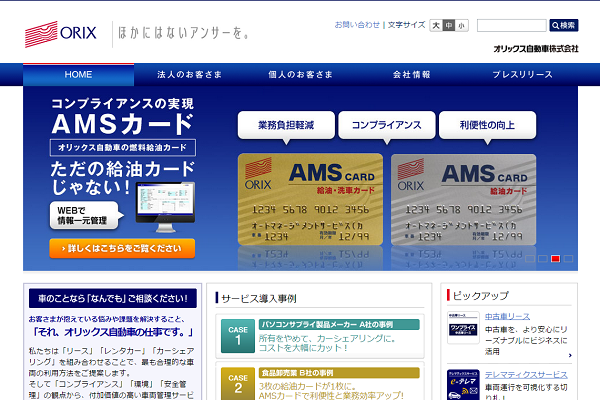Open the 会社情報 menu
This screenshot has height=400, width=600.
(411, 75)
